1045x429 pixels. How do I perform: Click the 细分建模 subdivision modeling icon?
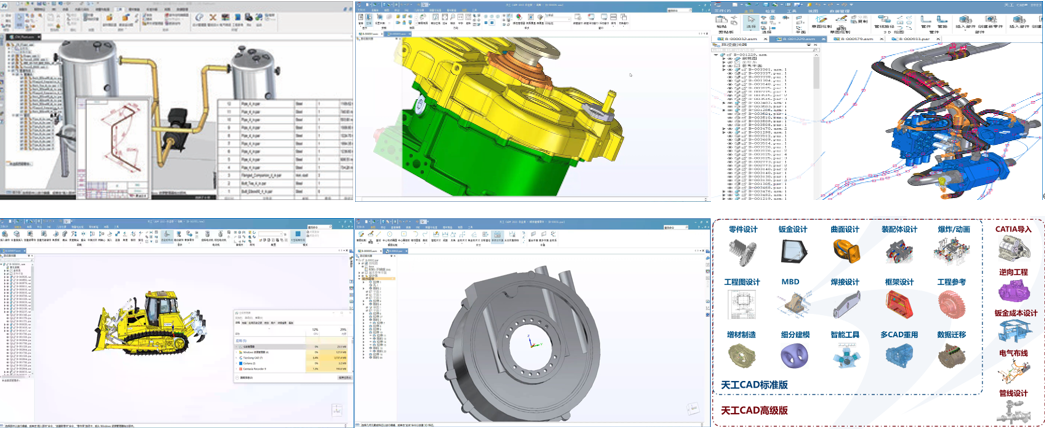point(794,355)
